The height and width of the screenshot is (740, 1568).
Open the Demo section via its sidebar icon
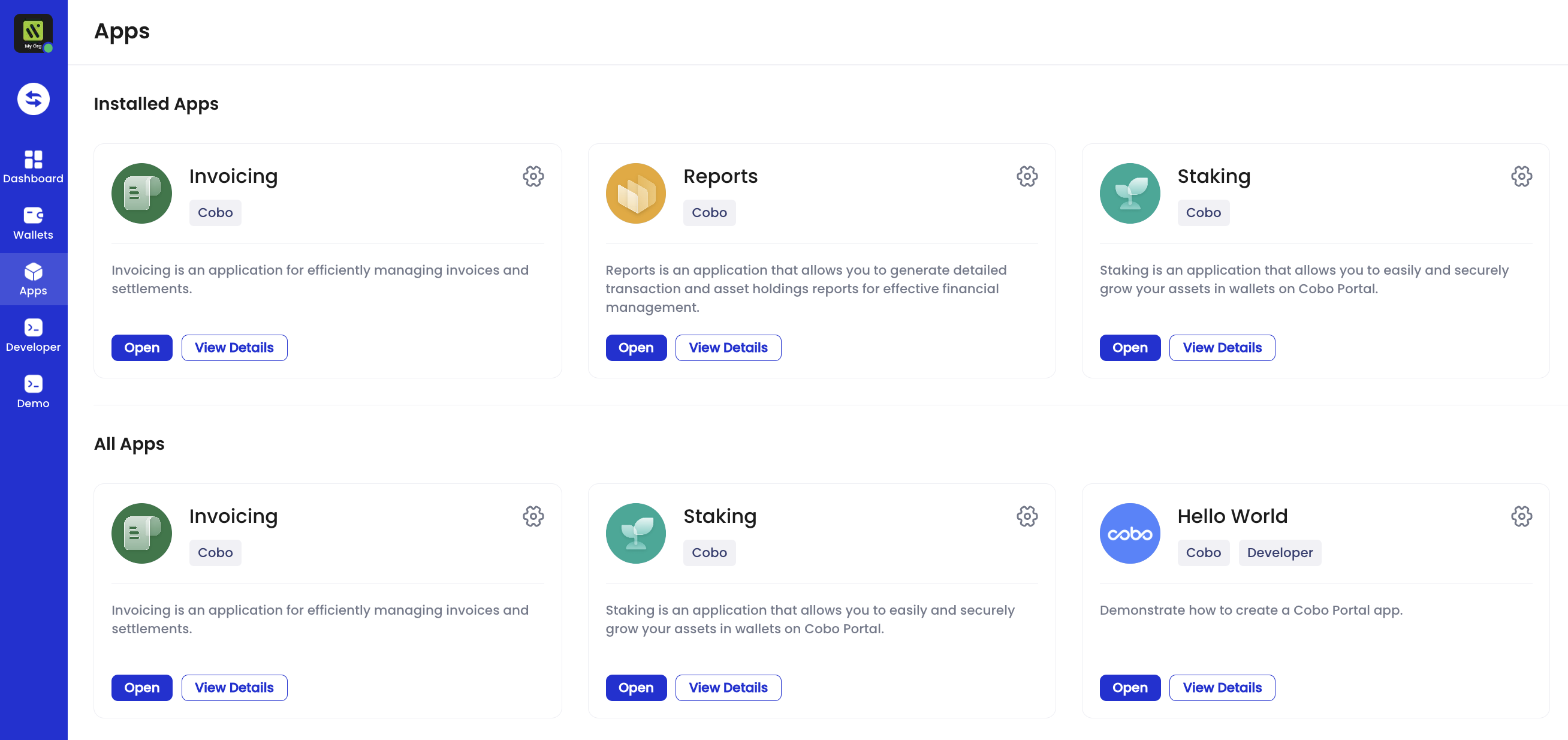point(33,385)
